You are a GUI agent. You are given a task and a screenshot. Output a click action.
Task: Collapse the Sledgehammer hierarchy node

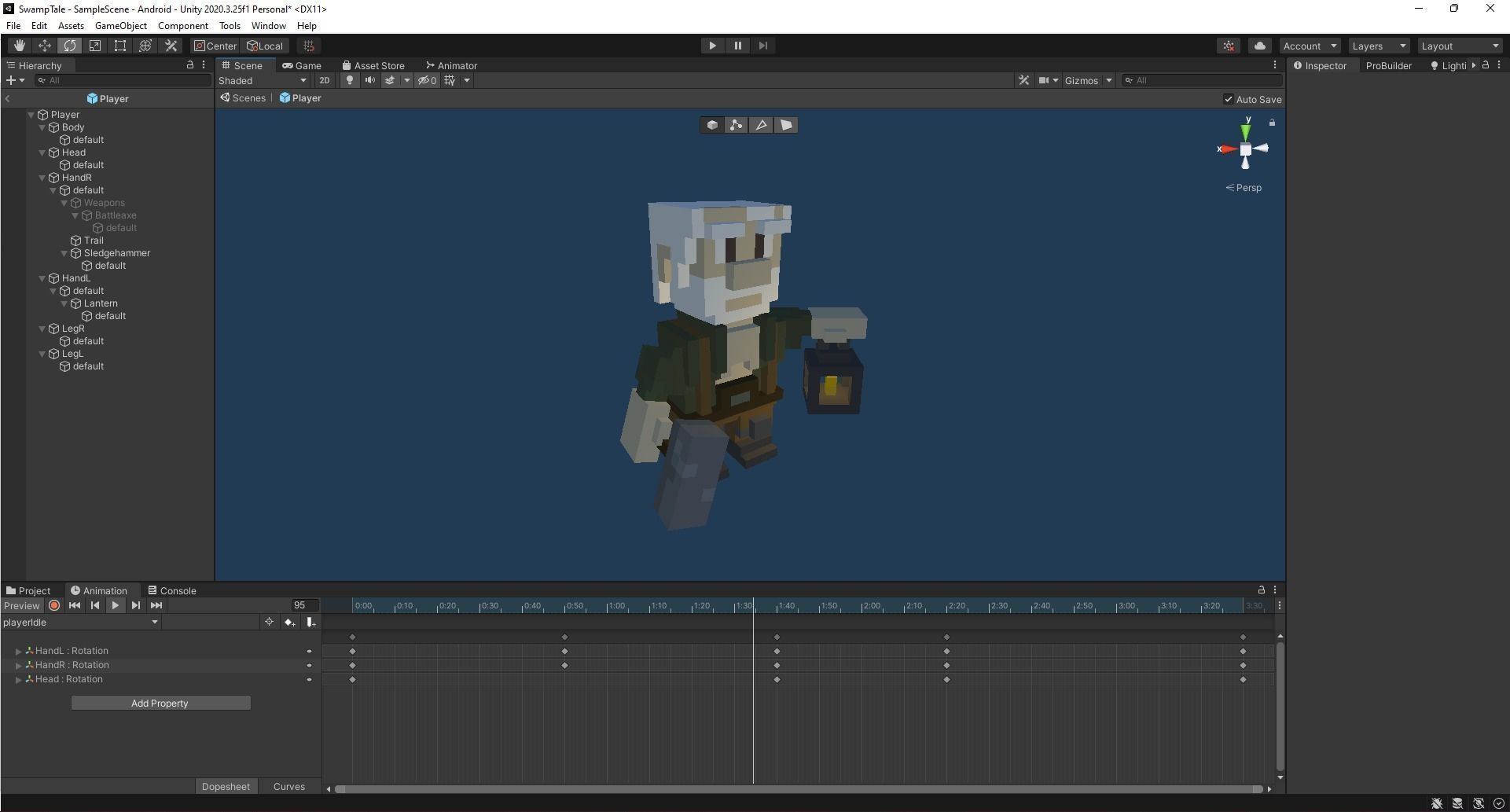64,253
